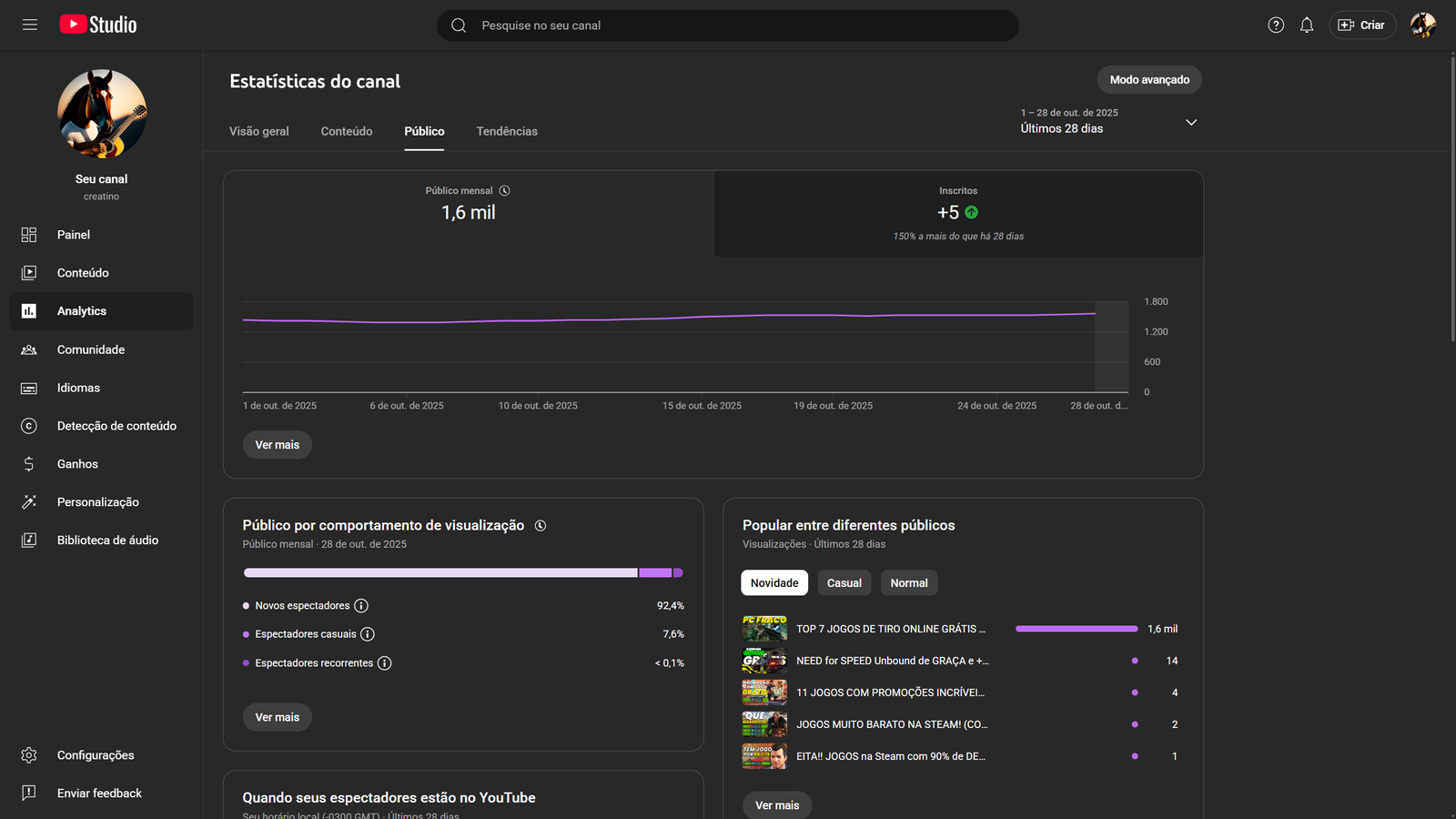Image resolution: width=1456 pixels, height=819 pixels.
Task: Show info for Espectadores recorrentes
Action: (385, 663)
